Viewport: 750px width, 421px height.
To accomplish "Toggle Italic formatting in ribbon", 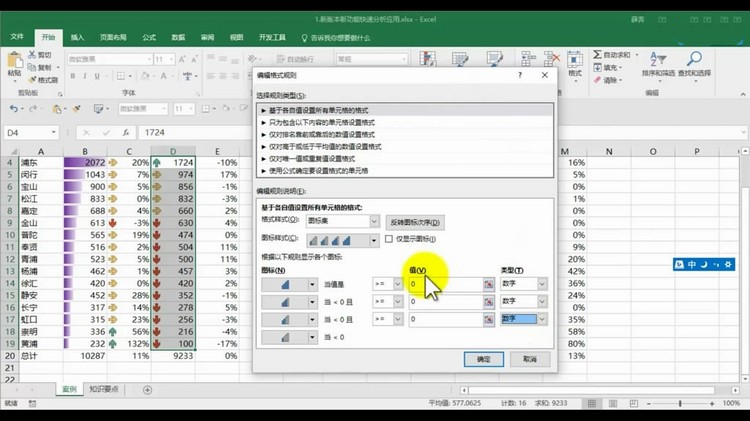I will (x=85, y=76).
